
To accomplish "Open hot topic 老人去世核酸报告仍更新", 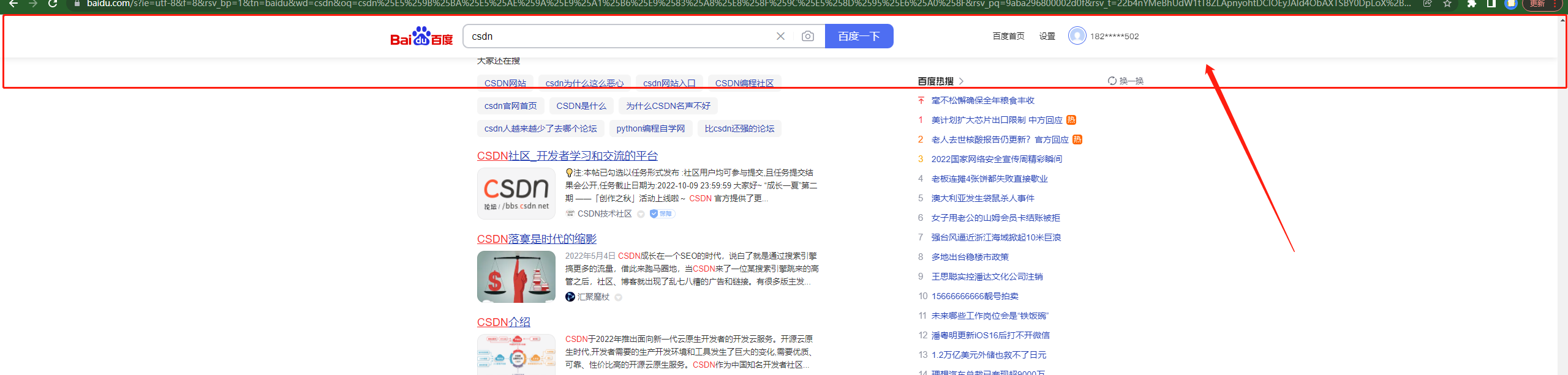I will (1000, 139).
